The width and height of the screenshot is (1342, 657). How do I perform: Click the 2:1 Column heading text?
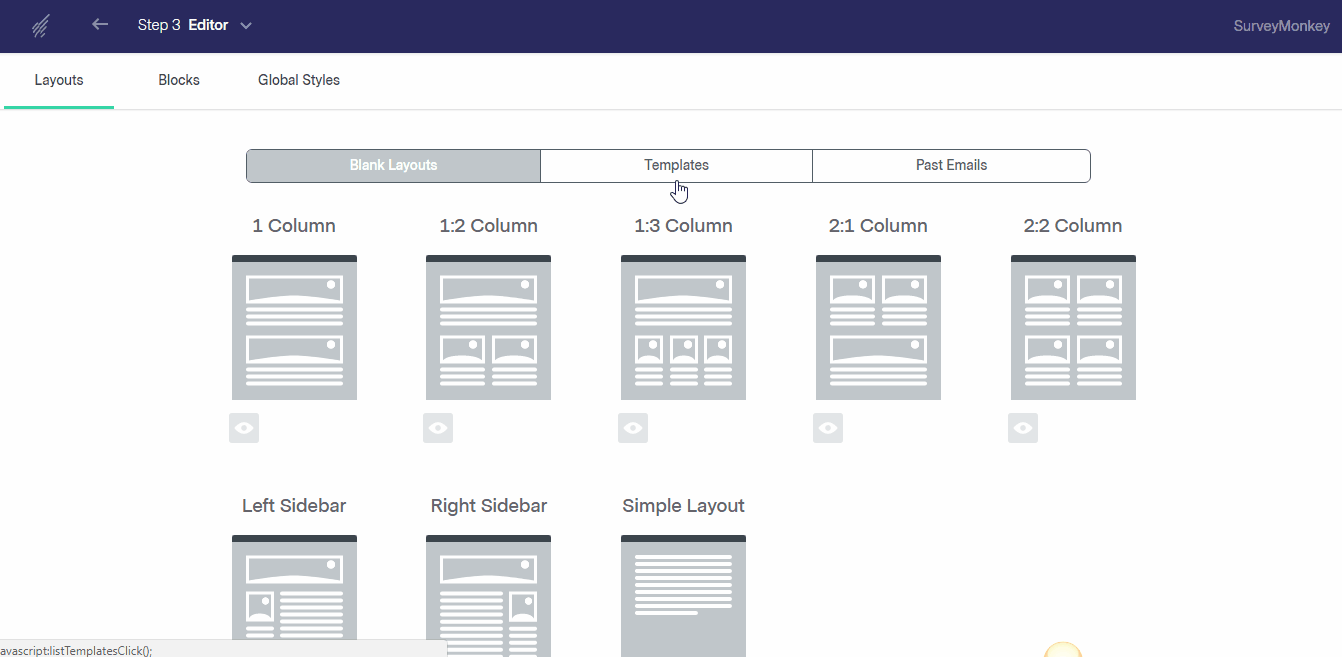tap(878, 226)
